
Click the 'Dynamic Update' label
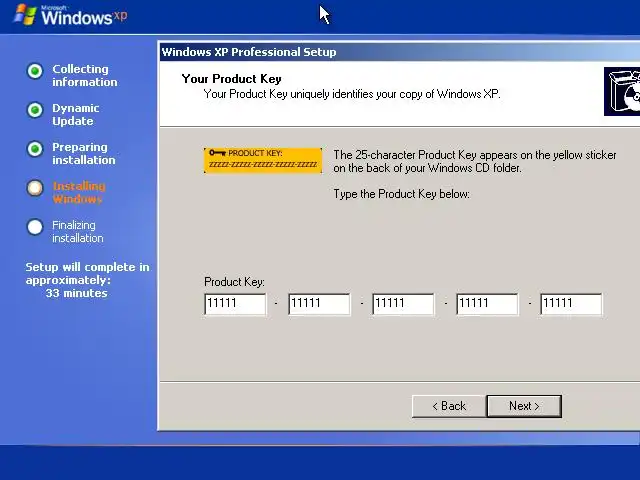pos(76,115)
